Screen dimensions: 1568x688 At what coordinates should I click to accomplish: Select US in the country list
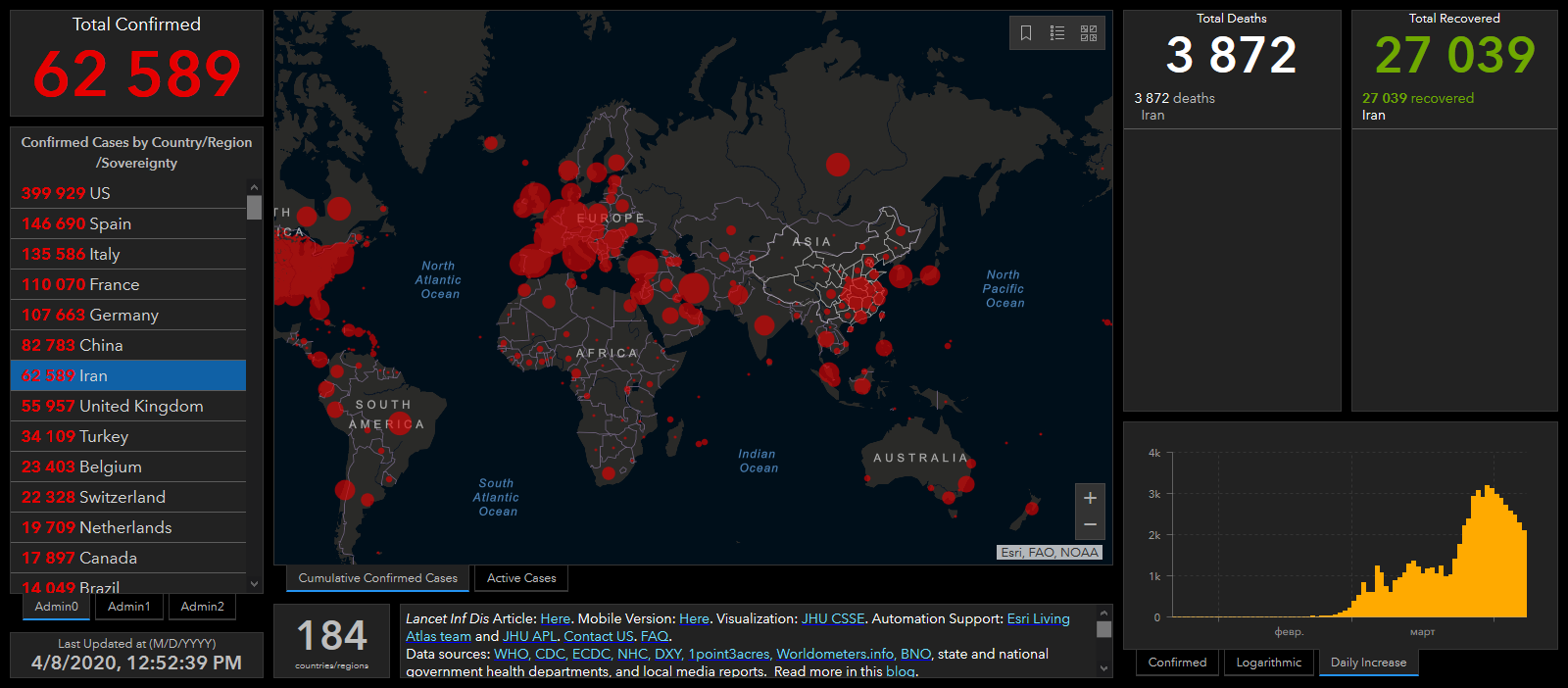(x=128, y=193)
